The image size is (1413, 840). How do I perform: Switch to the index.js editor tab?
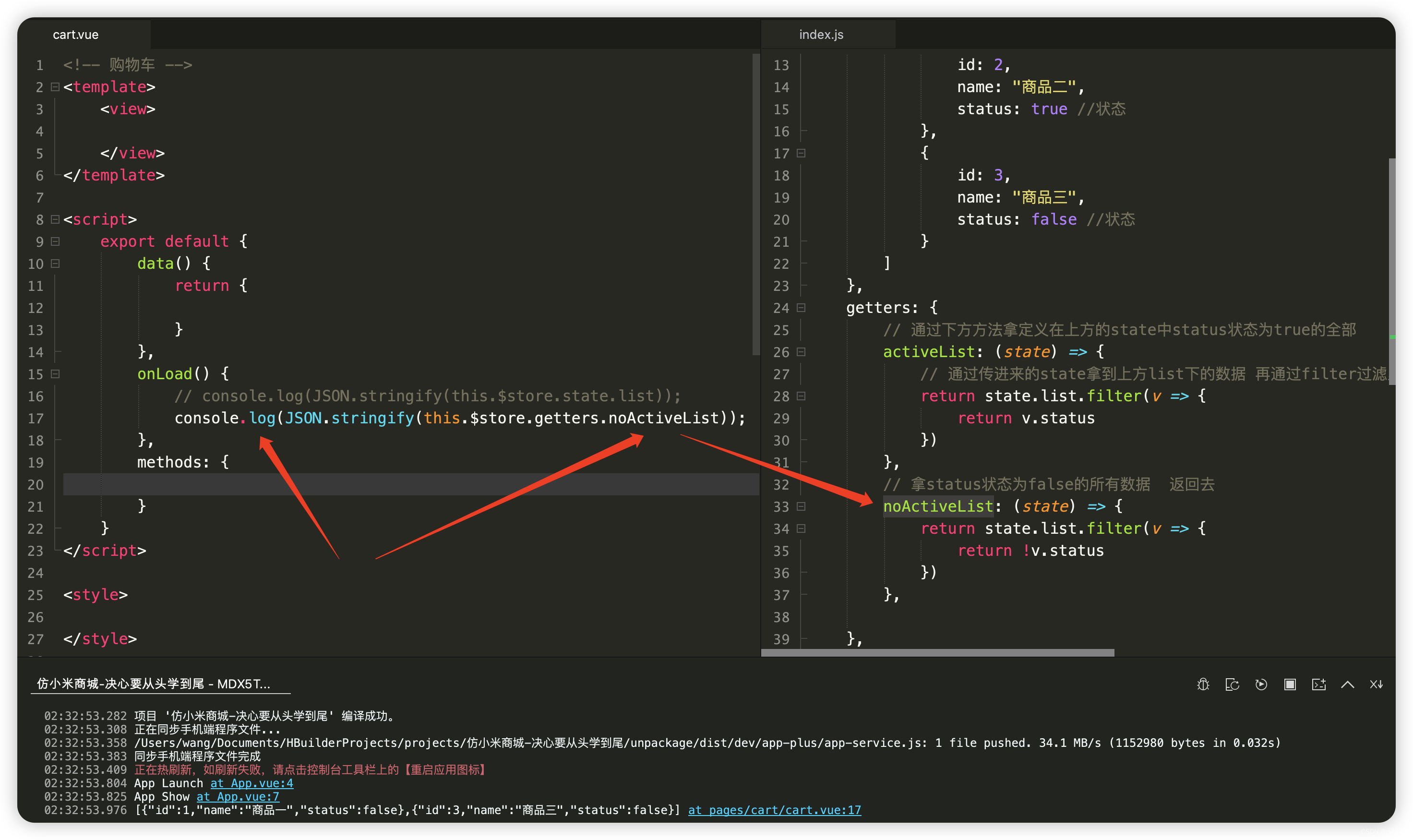pos(821,35)
